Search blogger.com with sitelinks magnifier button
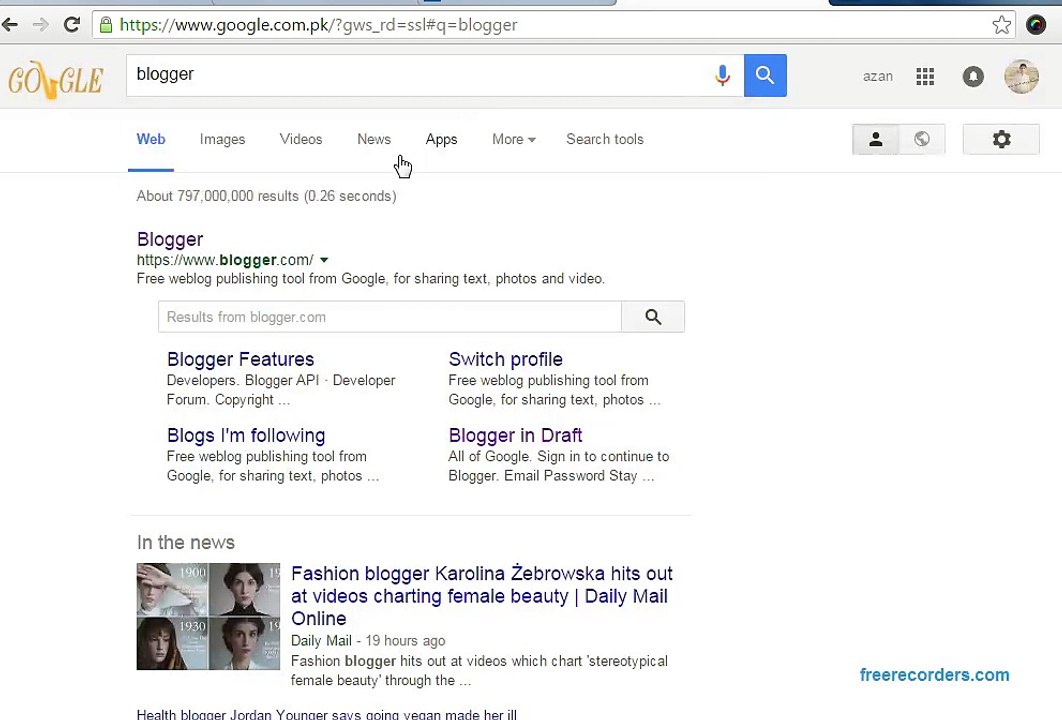1062x720 pixels. pyautogui.click(x=653, y=316)
